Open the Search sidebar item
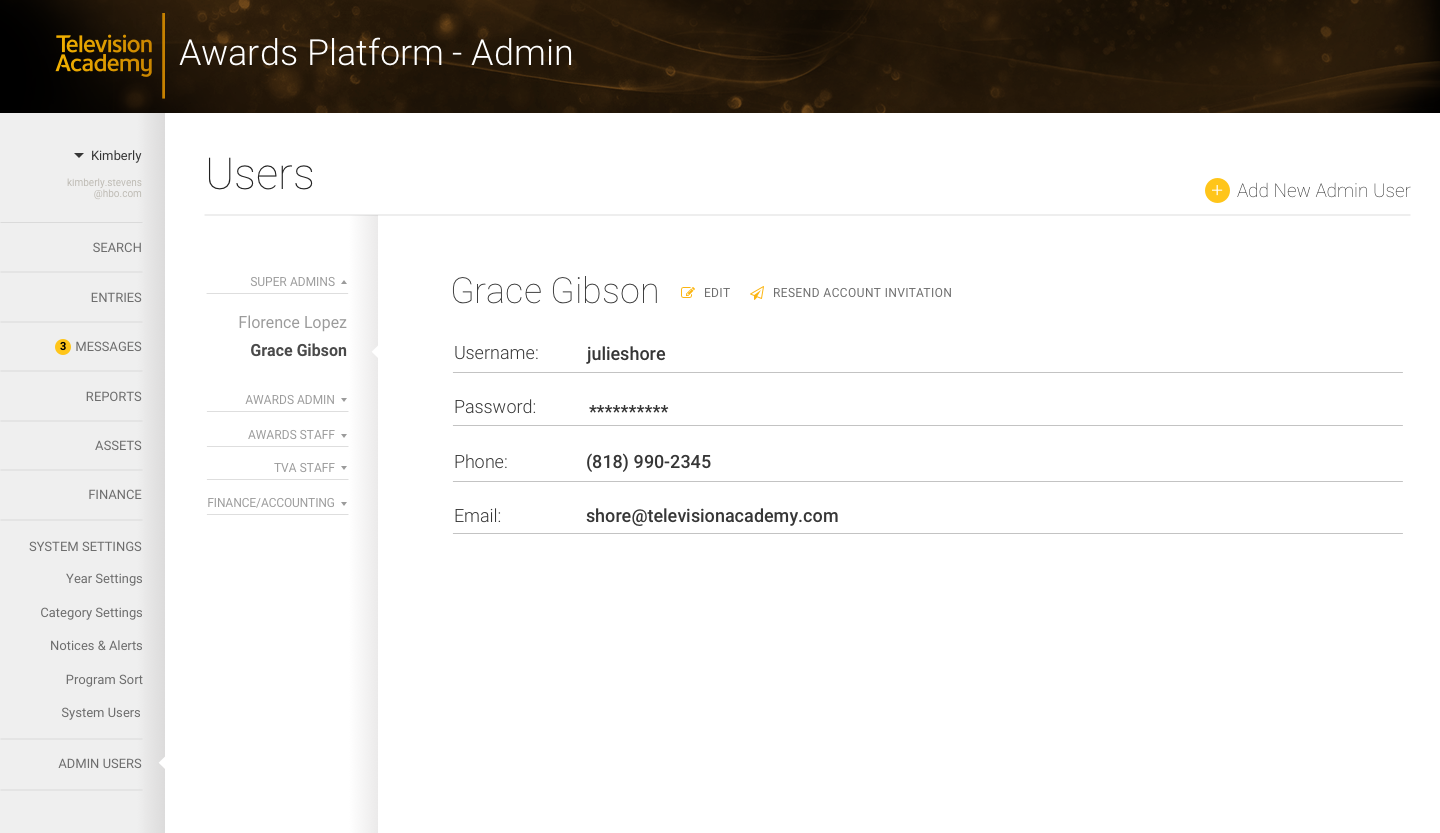The height and width of the screenshot is (833, 1440). pos(117,248)
